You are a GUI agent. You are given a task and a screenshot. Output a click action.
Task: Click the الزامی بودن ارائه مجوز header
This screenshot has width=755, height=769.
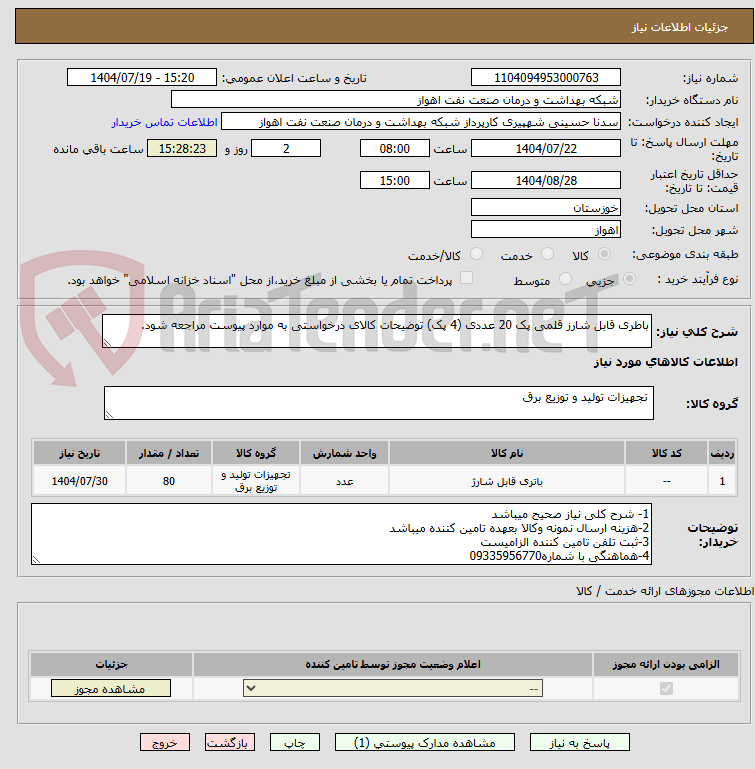click(666, 664)
